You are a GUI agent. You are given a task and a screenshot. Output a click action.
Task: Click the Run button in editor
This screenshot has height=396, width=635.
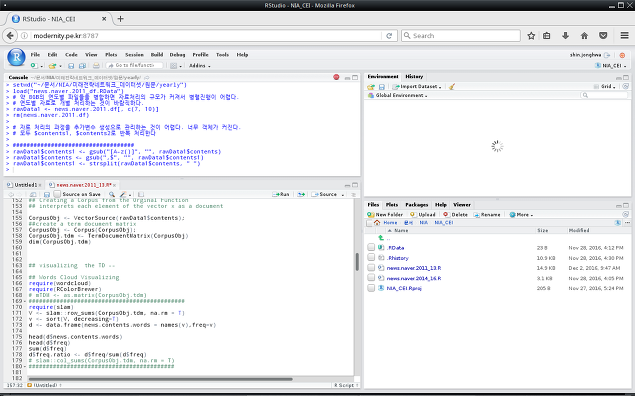click(281, 194)
